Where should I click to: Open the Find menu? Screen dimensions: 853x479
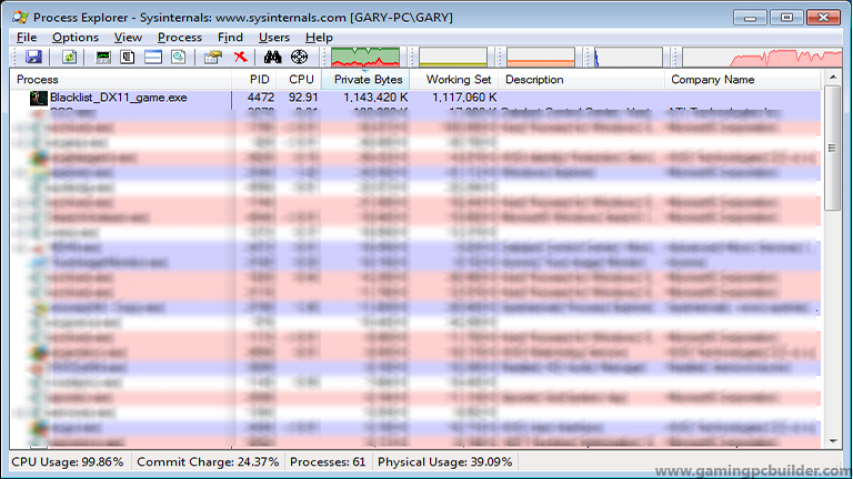tap(230, 37)
